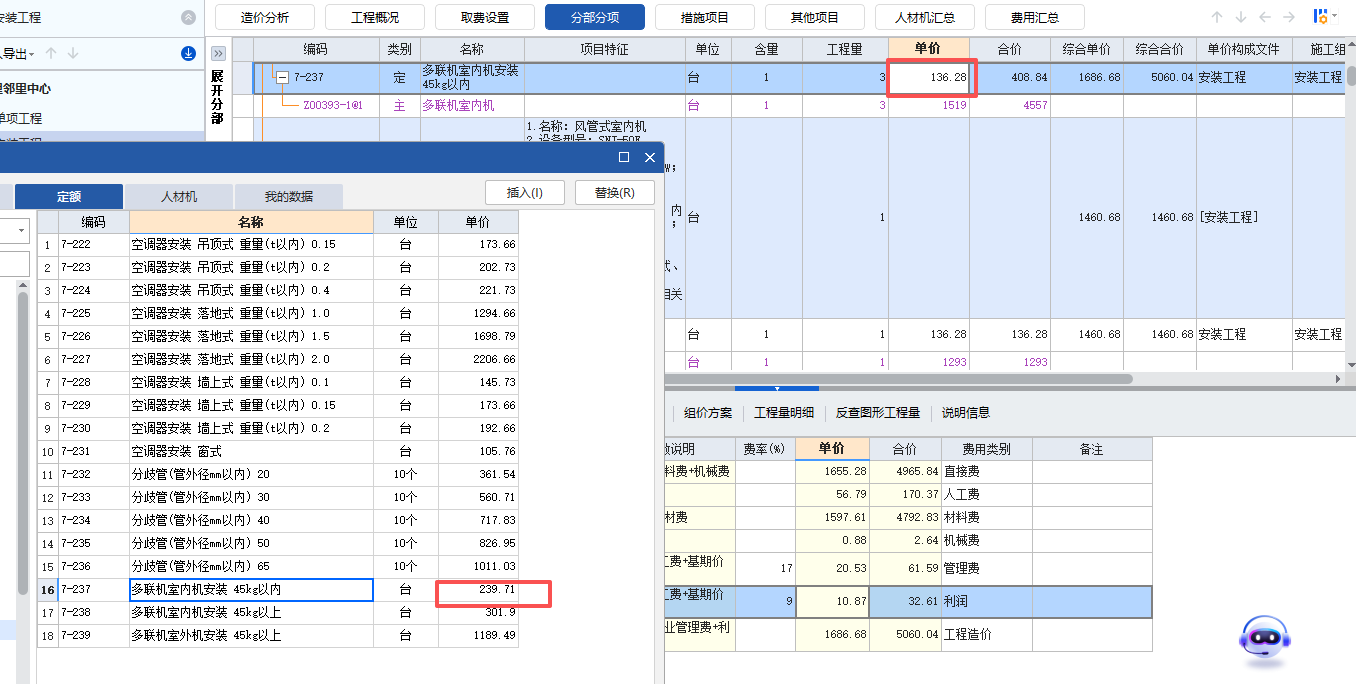Click the scroll-right arrow of the main table

[x=1338, y=379]
